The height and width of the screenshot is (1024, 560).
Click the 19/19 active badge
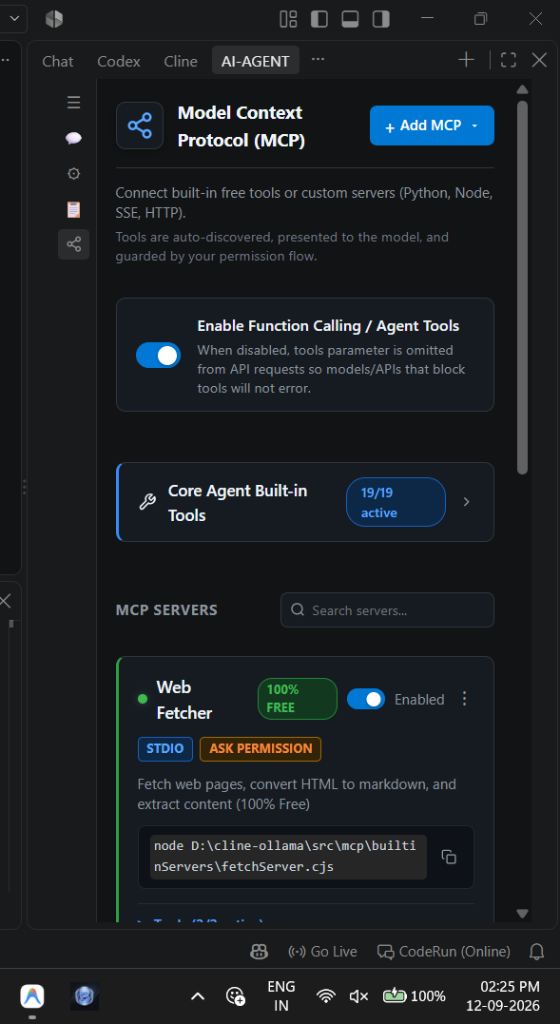click(x=396, y=502)
